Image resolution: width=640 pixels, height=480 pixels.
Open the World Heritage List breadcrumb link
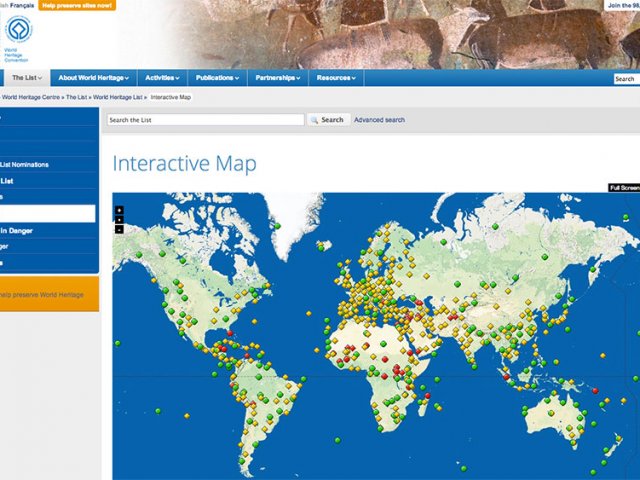pos(118,97)
